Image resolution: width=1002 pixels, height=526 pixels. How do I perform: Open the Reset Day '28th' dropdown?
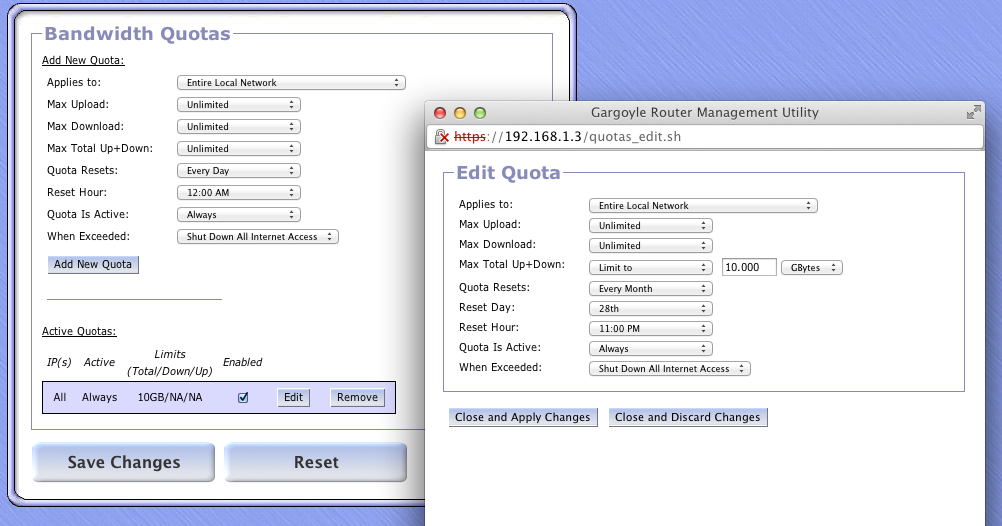[x=651, y=309]
